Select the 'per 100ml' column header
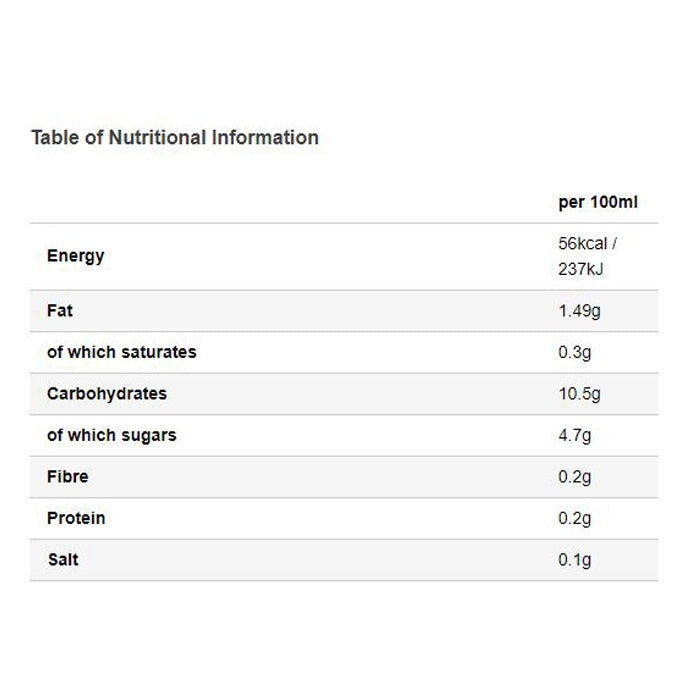 click(597, 202)
